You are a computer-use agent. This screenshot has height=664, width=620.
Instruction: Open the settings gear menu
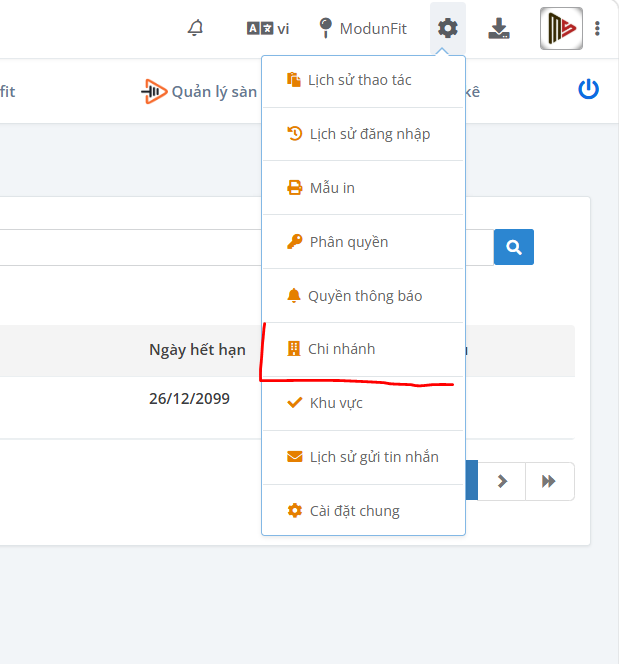(x=448, y=28)
